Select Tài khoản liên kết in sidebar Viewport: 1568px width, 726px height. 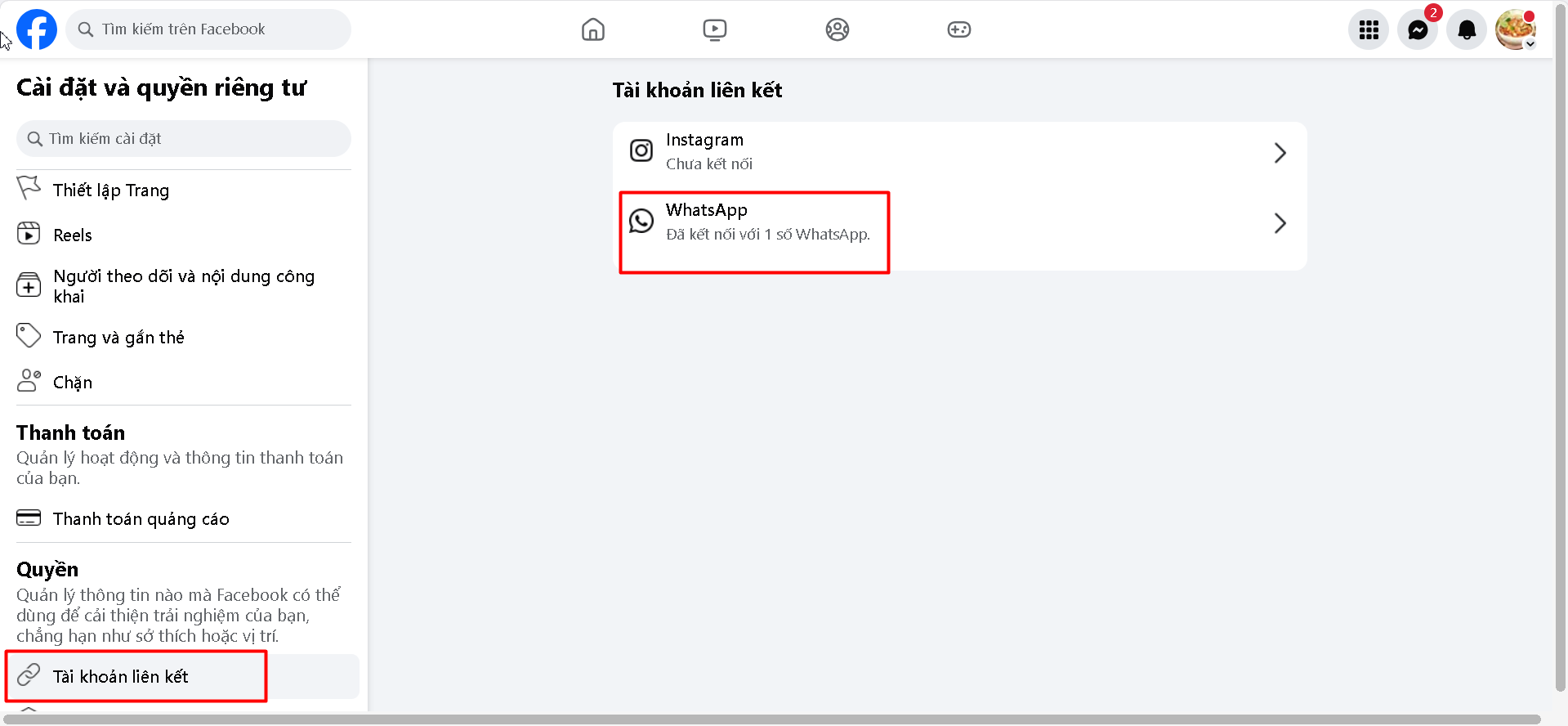(184, 676)
